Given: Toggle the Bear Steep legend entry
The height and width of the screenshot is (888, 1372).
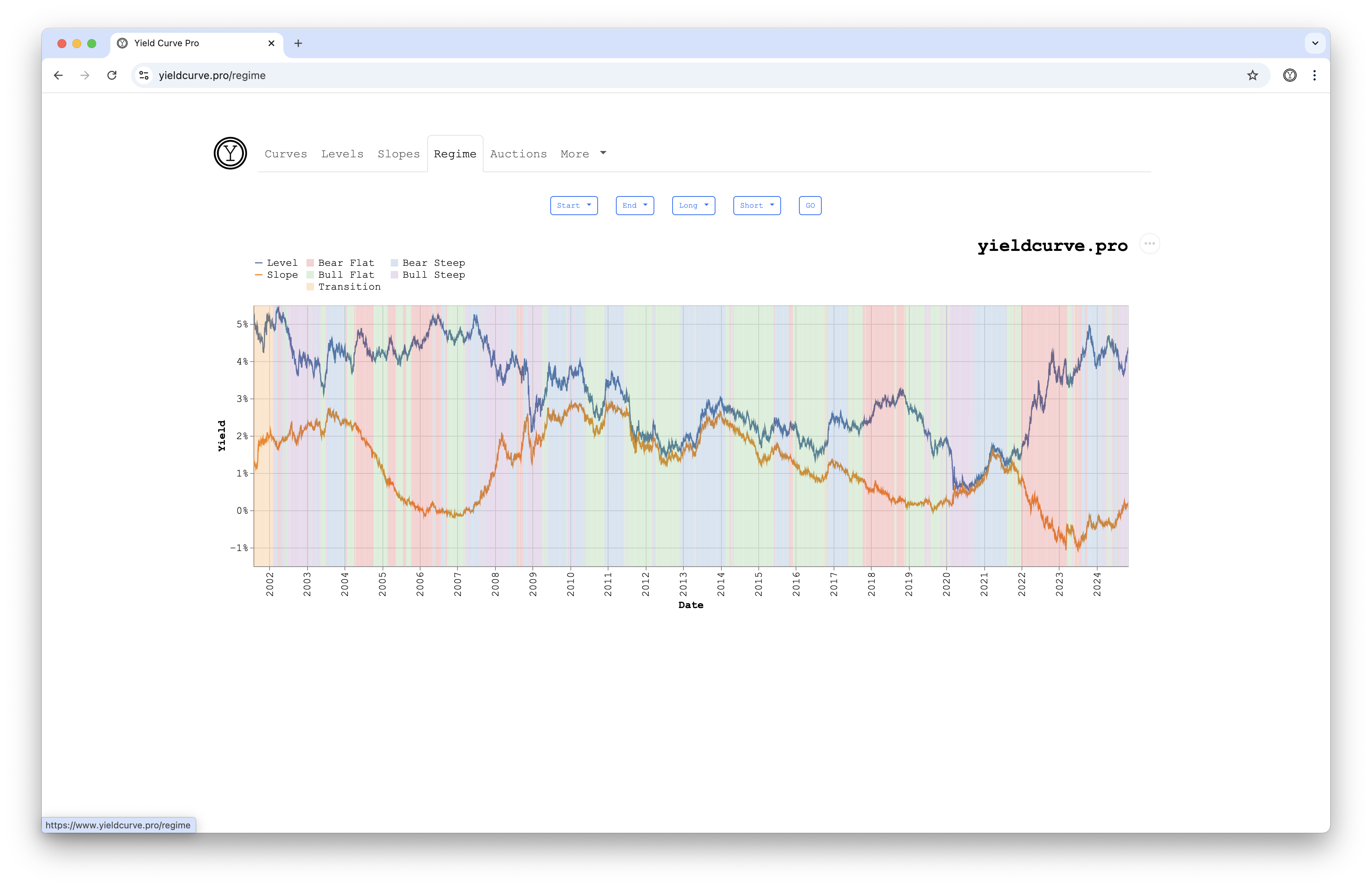Looking at the screenshot, I should pyautogui.click(x=428, y=263).
